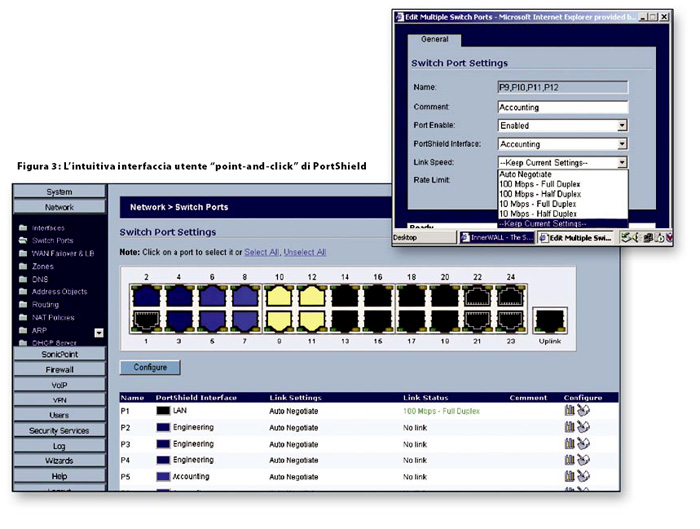Open the Users menu section
The height and width of the screenshot is (529, 700).
tap(59, 415)
